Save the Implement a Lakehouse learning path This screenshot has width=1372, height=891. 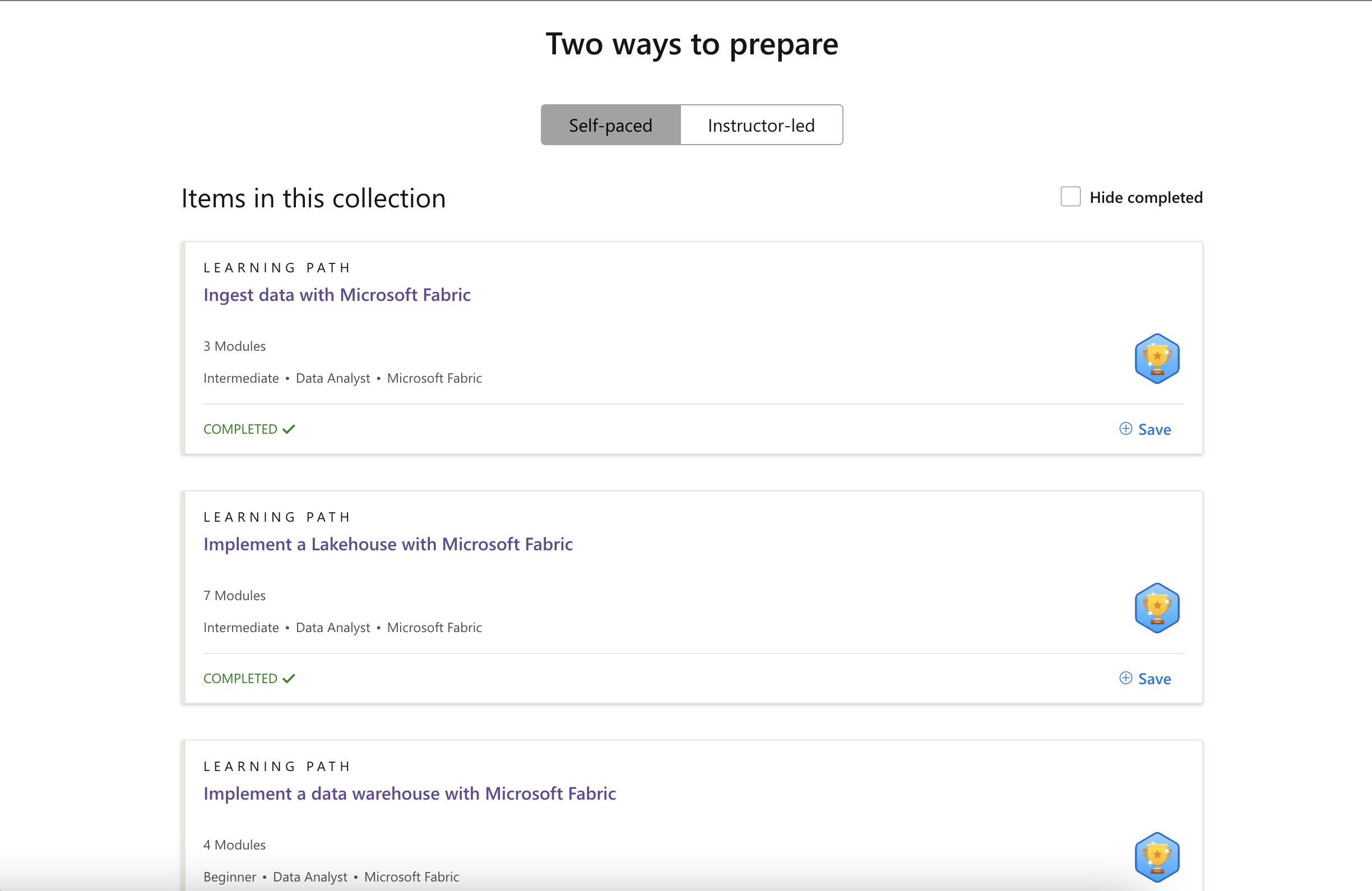(x=1145, y=678)
